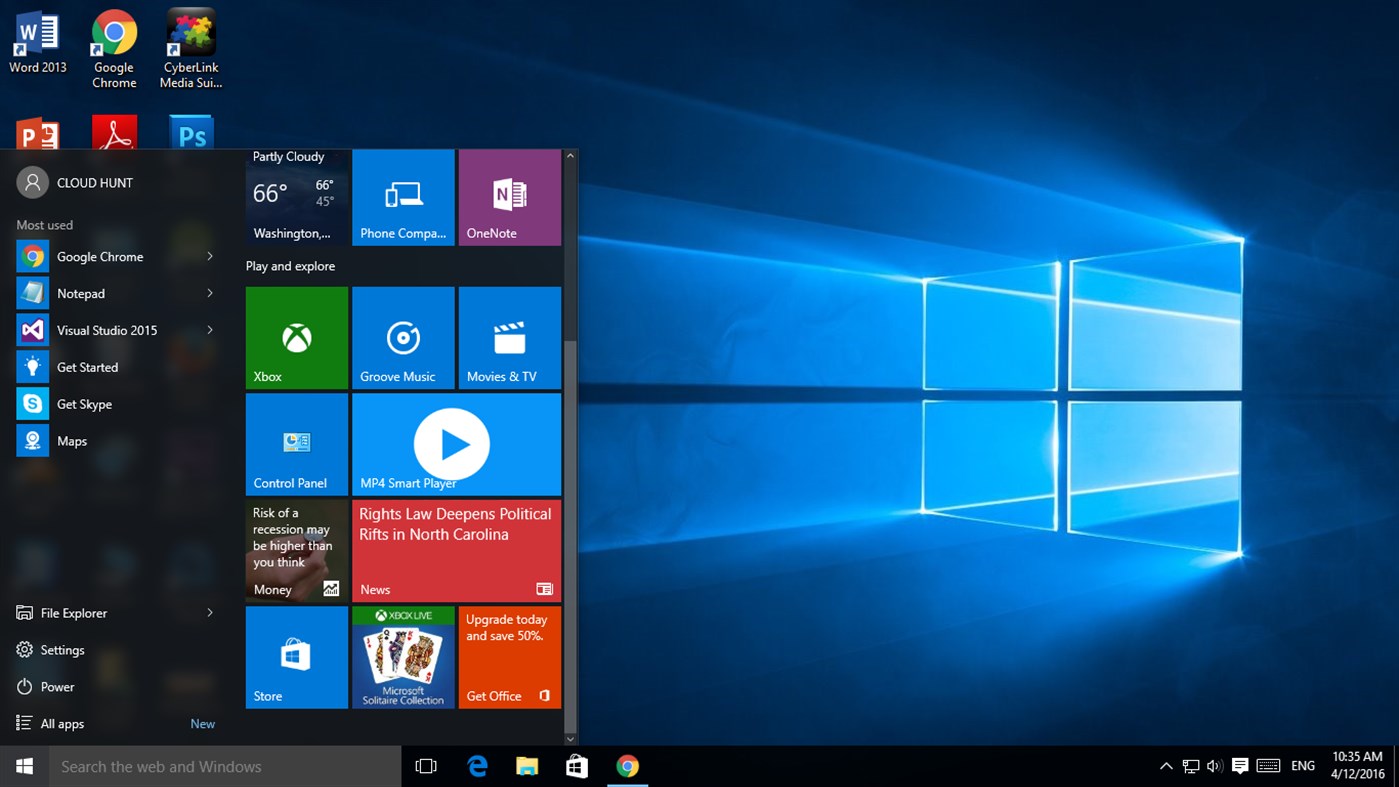1399x787 pixels.
Task: Click the Search the web and Windows box
Action: tap(225, 766)
